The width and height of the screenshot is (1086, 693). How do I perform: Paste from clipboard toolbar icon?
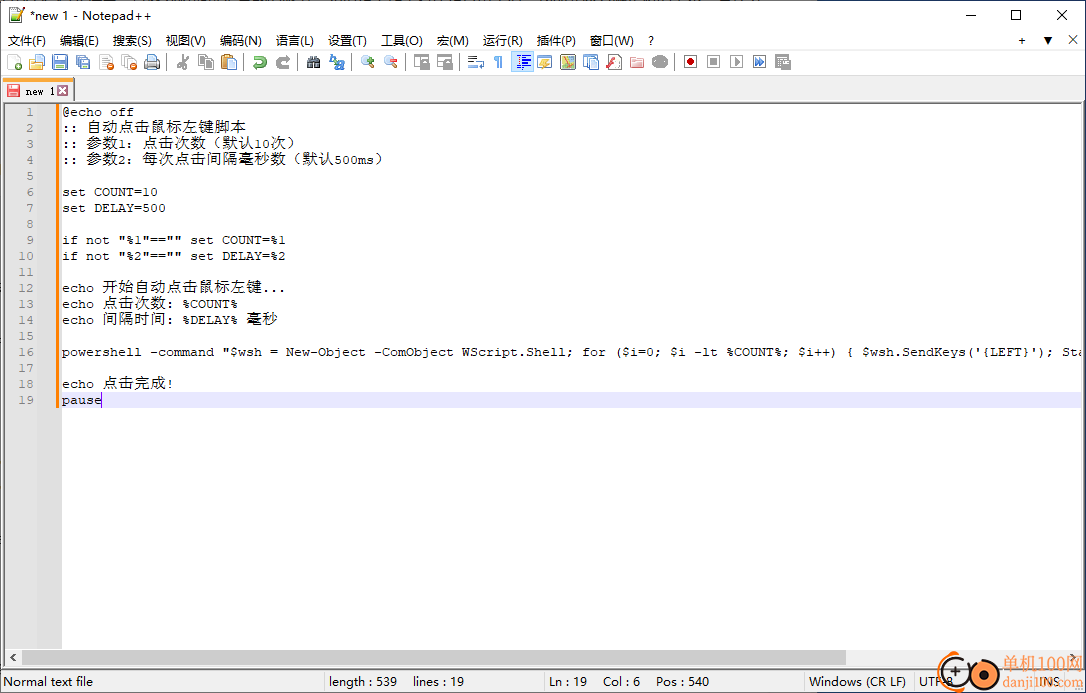[x=229, y=62]
